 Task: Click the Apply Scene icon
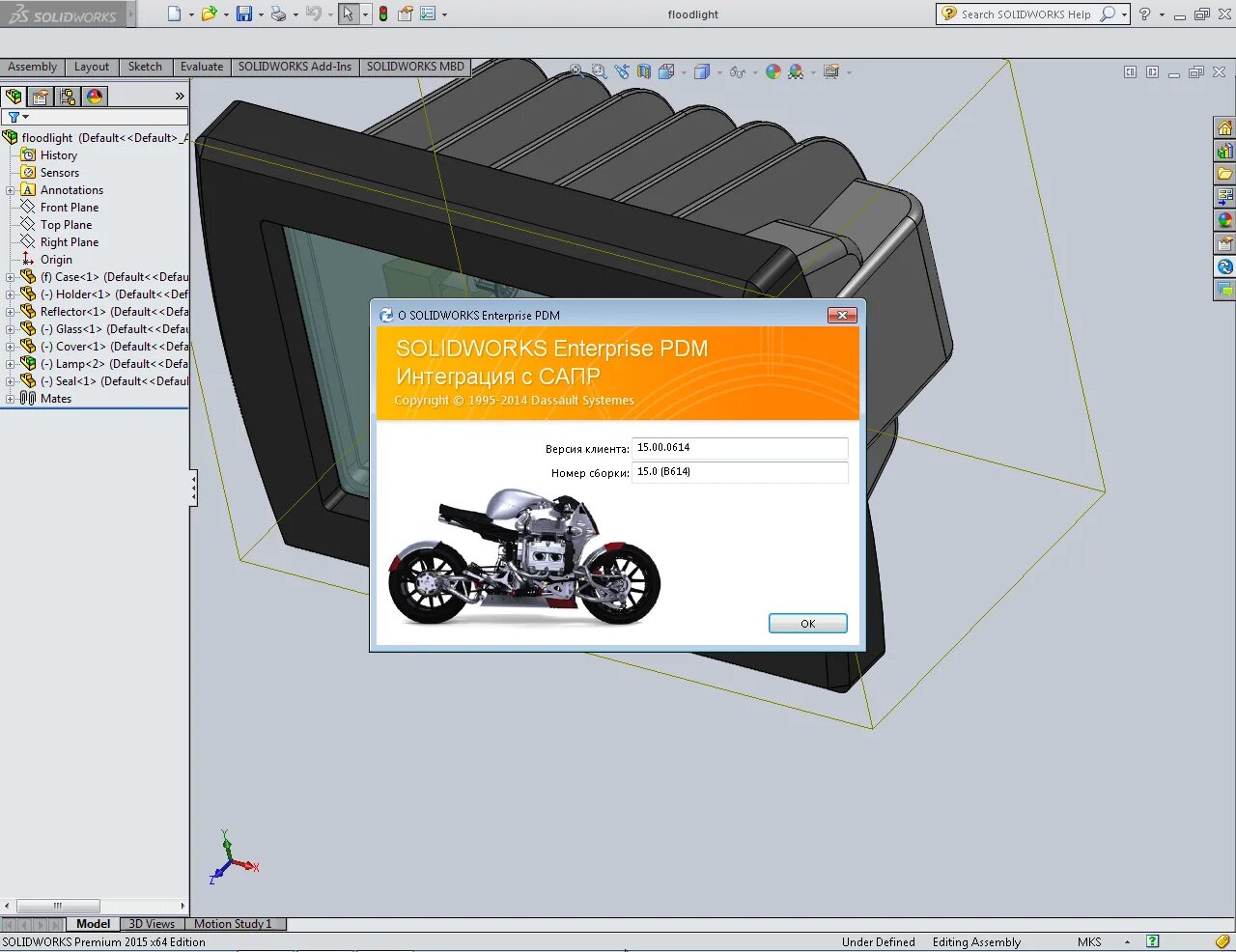click(796, 71)
